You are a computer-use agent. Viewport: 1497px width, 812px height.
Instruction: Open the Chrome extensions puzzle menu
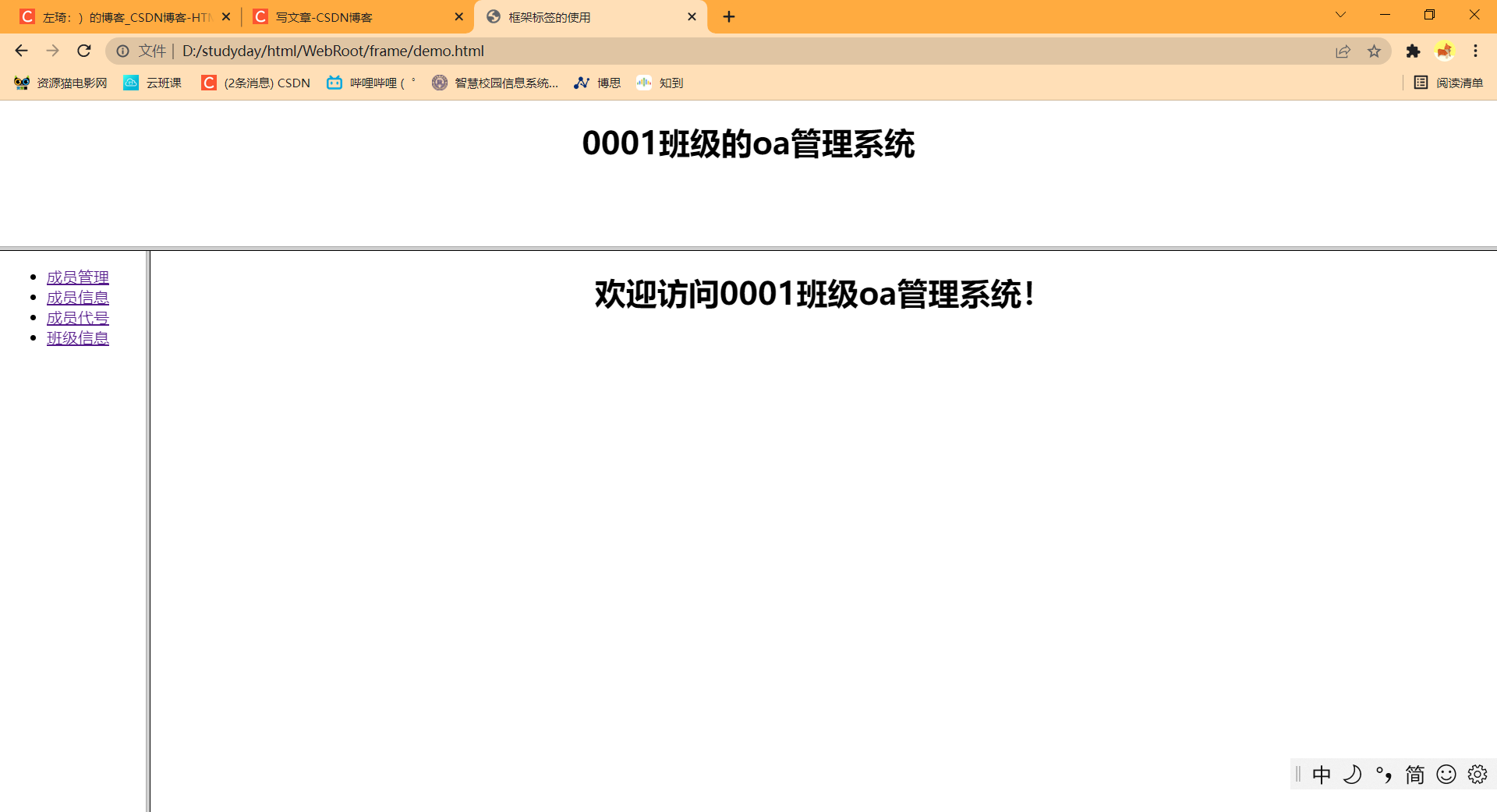[1414, 51]
